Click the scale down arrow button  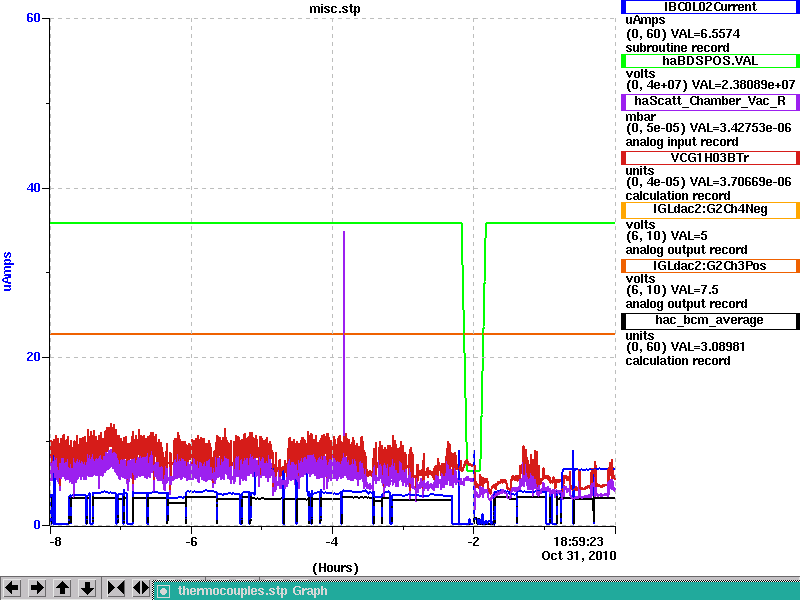pos(88,588)
